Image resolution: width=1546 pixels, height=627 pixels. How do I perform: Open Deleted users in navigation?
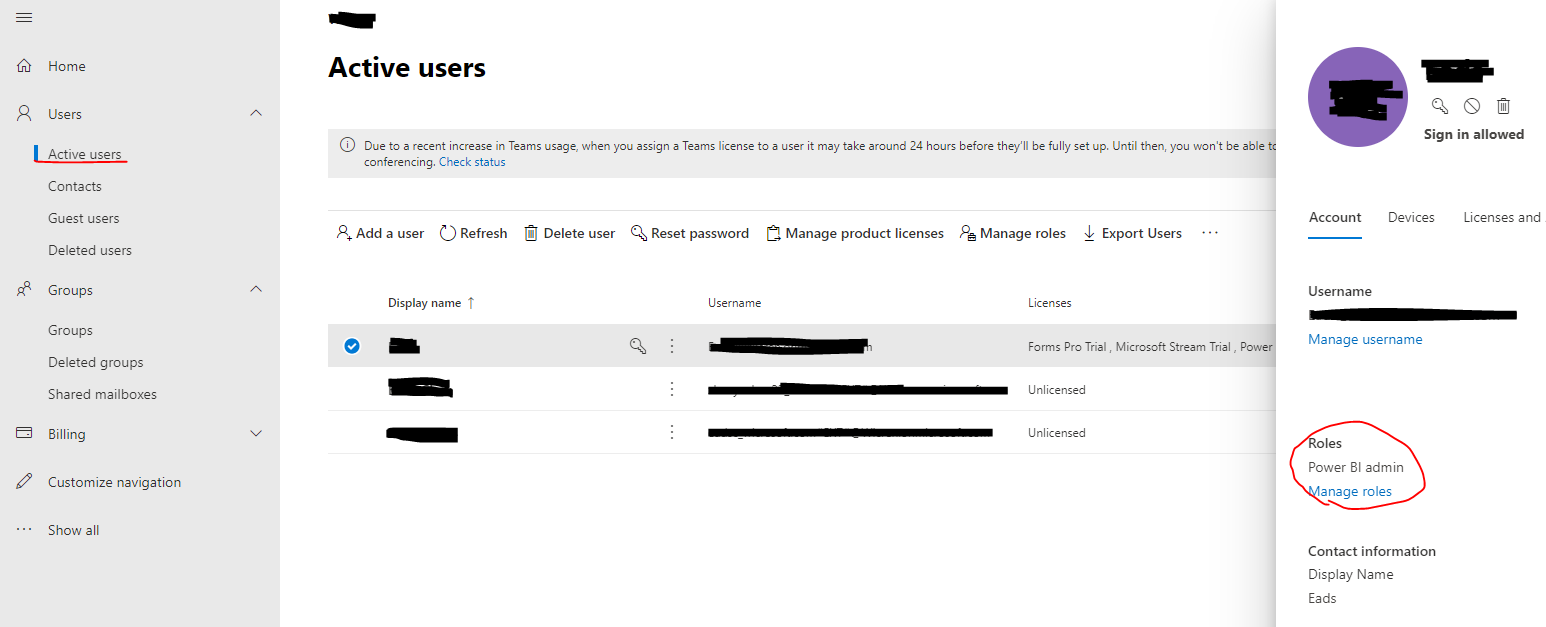tap(90, 250)
